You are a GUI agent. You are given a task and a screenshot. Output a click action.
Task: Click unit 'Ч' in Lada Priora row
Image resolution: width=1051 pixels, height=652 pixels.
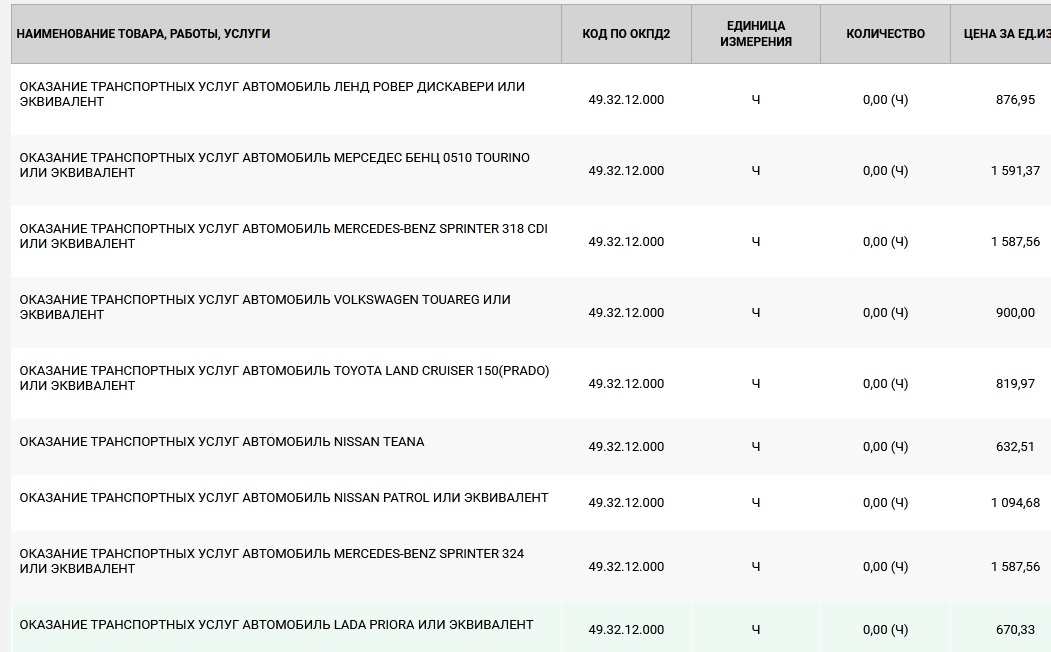tap(756, 630)
